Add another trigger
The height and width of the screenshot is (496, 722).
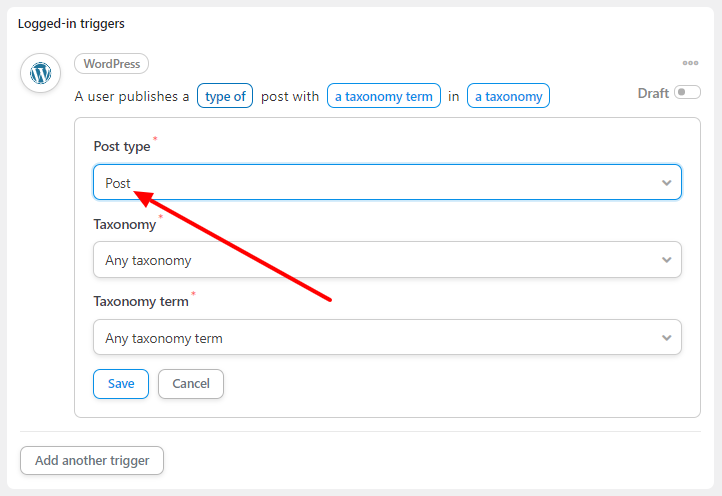92,461
